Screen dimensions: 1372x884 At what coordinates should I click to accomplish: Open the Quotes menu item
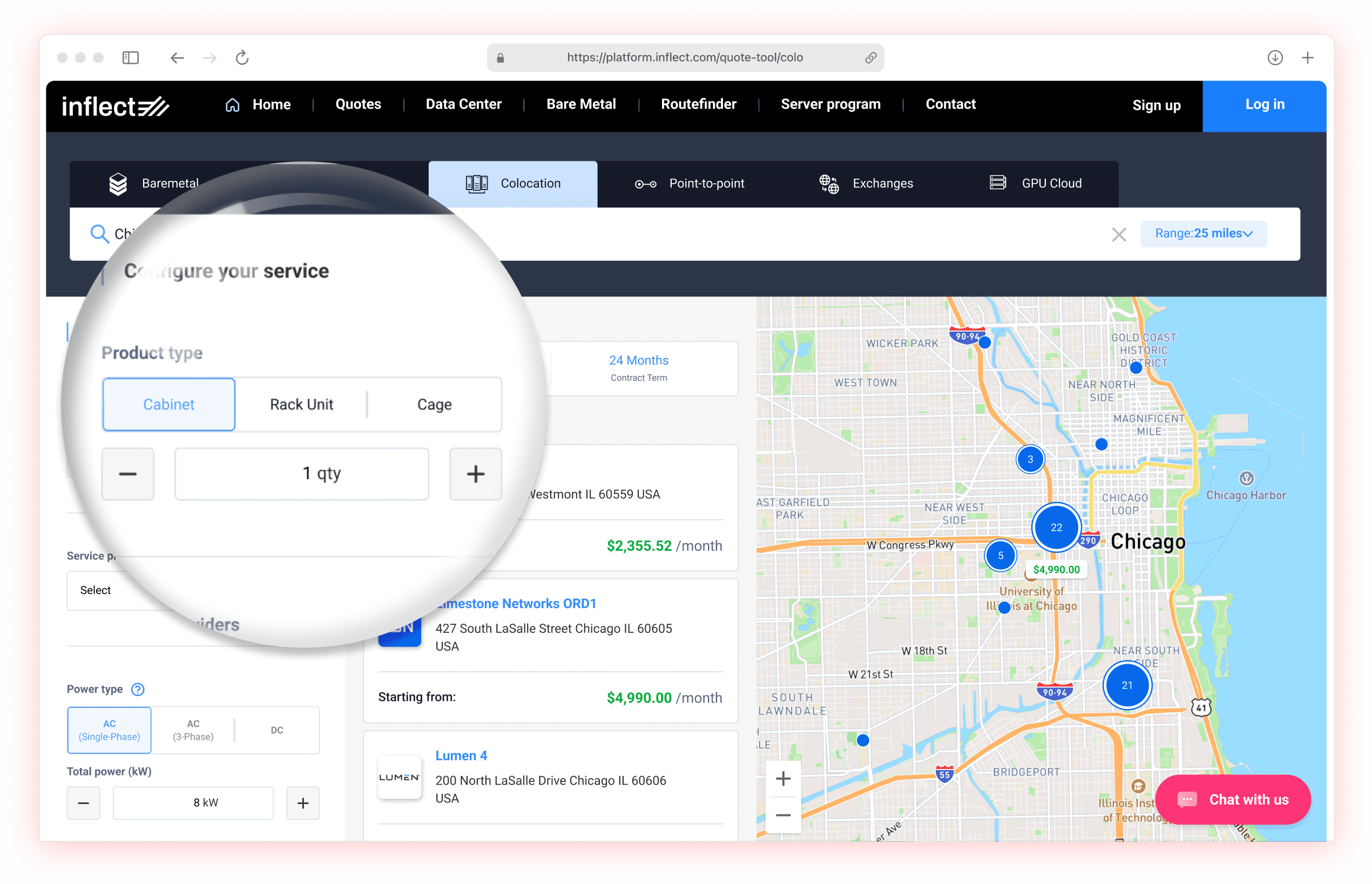coord(358,104)
